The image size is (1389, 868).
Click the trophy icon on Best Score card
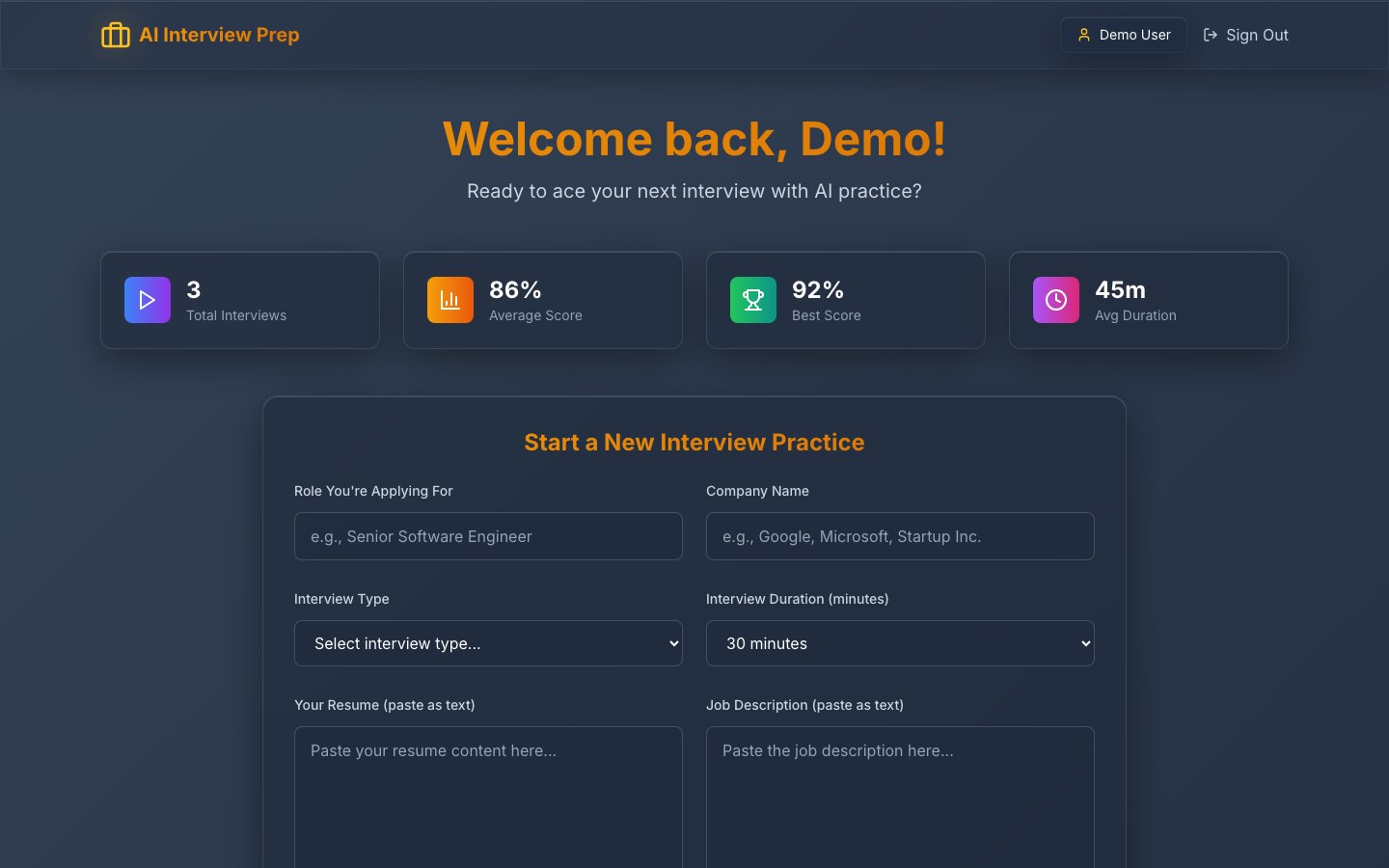click(x=753, y=300)
